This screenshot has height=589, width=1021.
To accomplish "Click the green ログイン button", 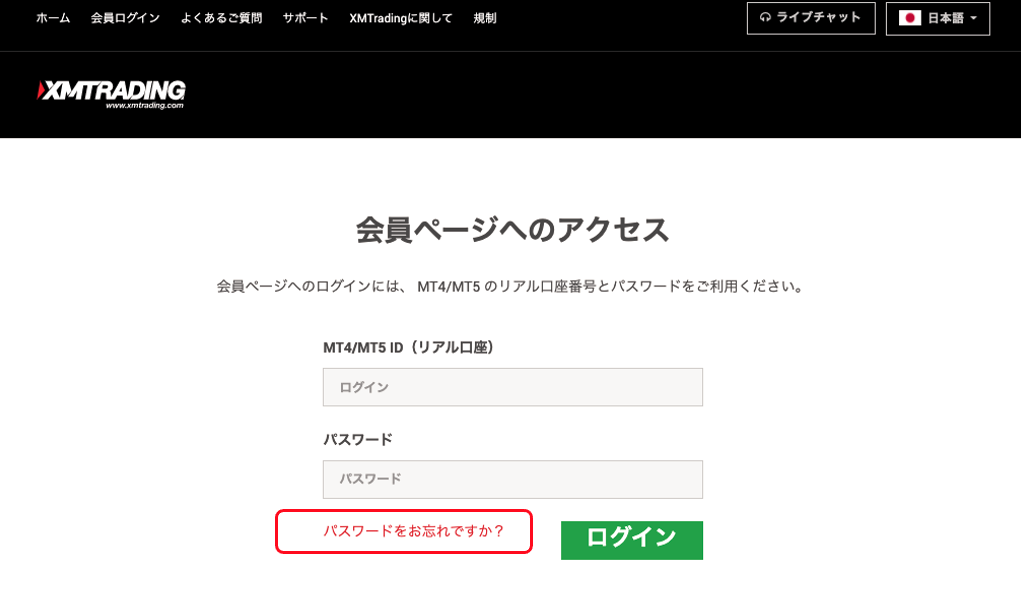I will pyautogui.click(x=632, y=540).
